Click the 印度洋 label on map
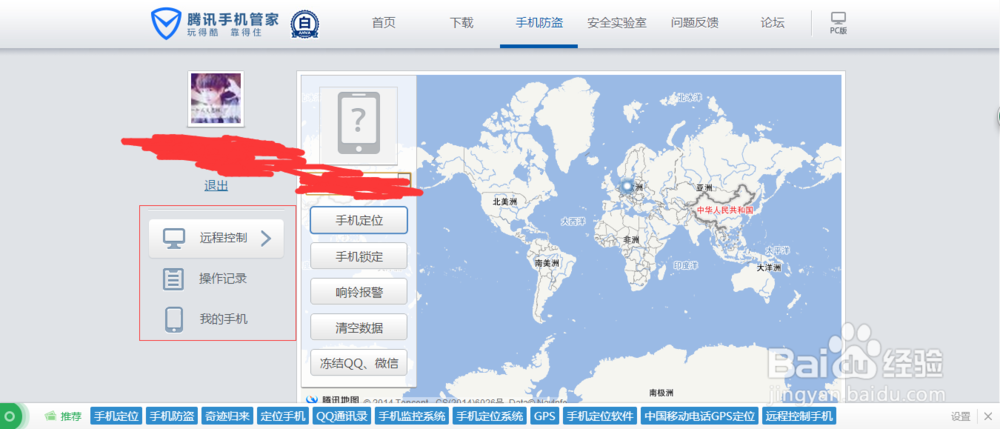The width and height of the screenshot is (1000, 429). click(686, 264)
